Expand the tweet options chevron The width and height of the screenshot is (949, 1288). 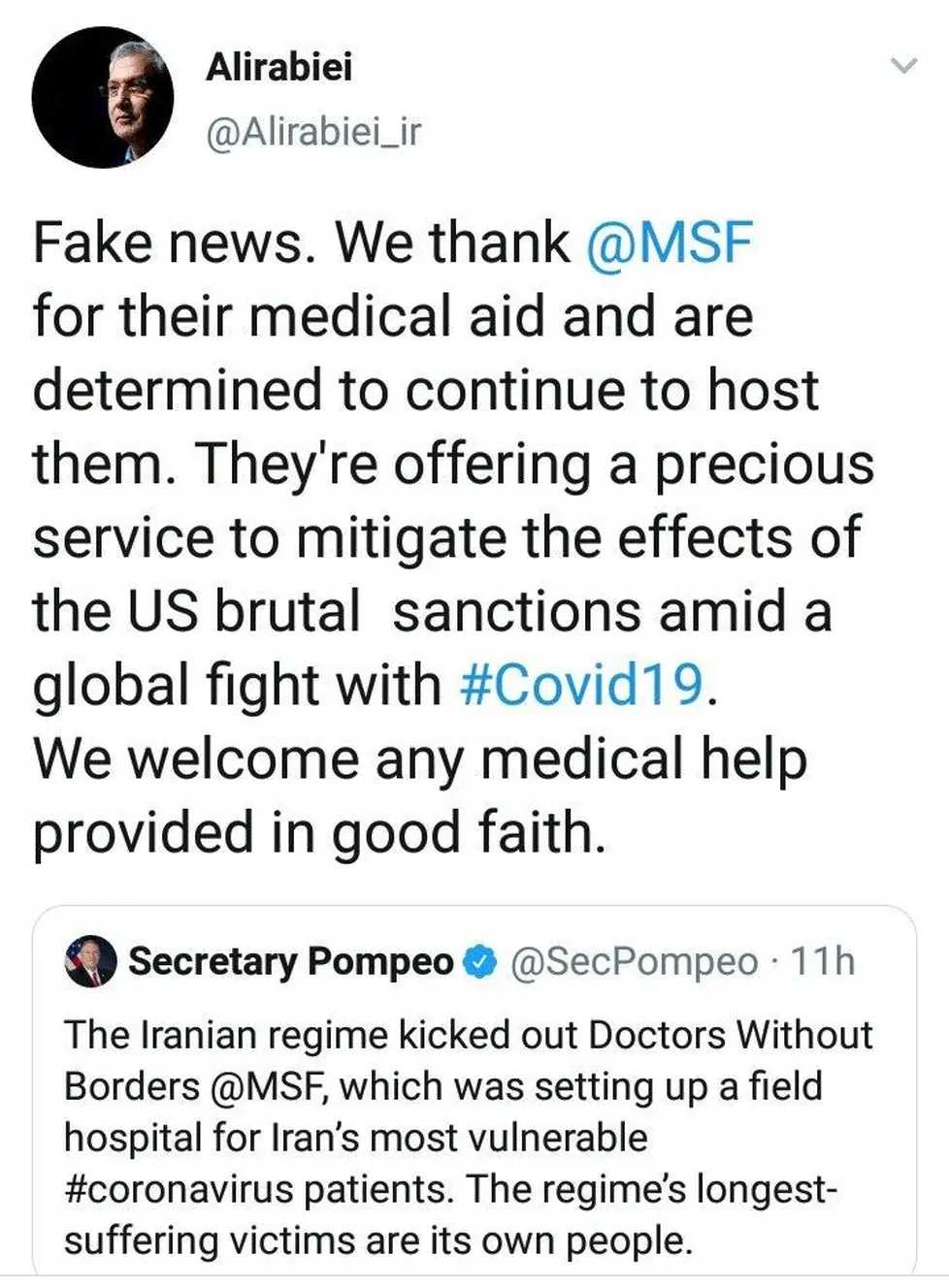click(x=903, y=66)
